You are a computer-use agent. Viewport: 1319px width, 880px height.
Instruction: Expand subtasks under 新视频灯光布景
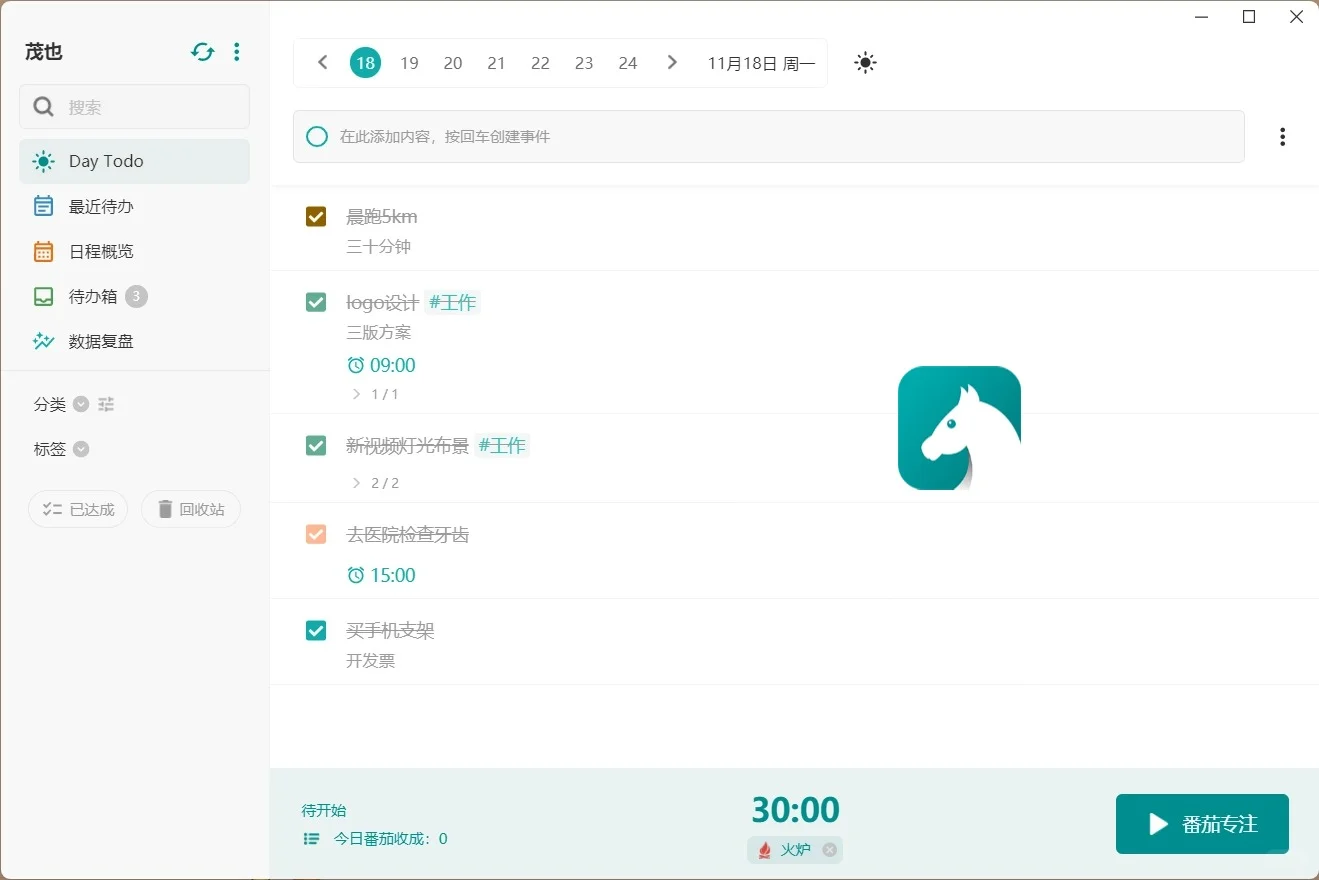coord(356,482)
